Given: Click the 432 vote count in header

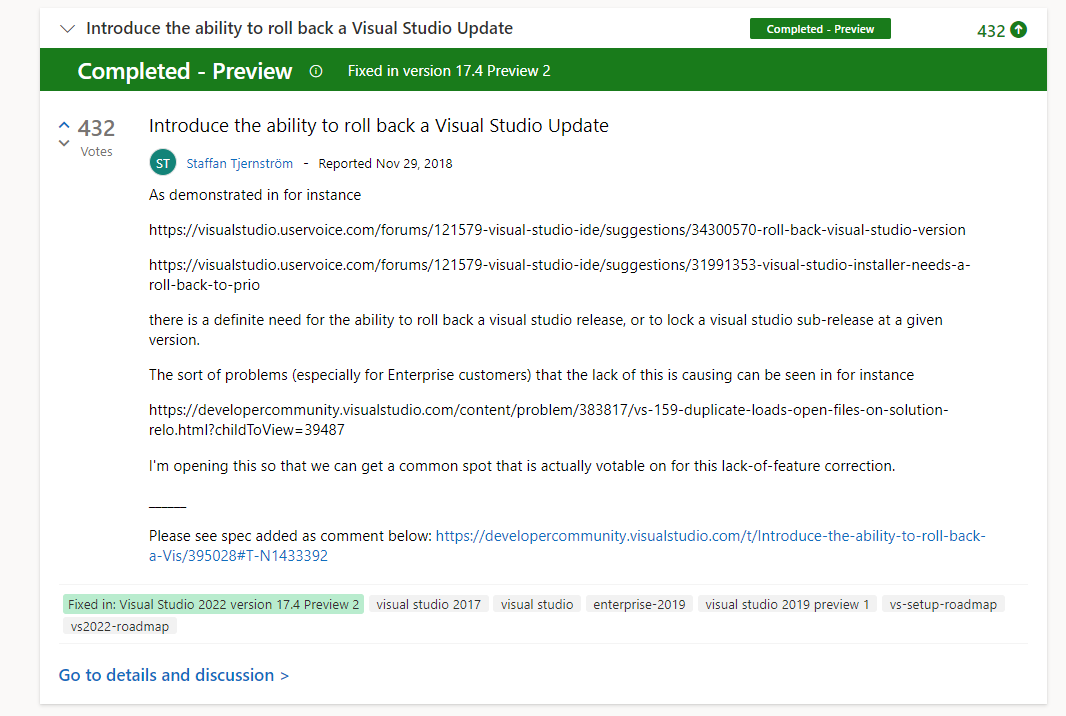Looking at the screenshot, I should click(991, 31).
